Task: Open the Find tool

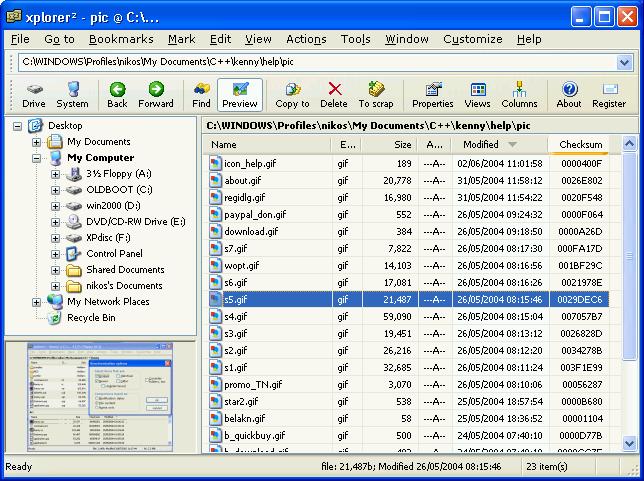Action: pos(201,94)
